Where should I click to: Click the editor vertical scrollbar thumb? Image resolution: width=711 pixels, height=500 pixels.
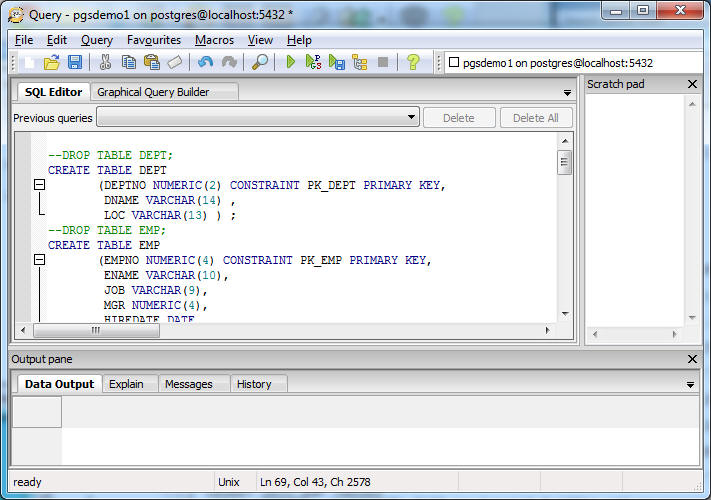(x=565, y=162)
